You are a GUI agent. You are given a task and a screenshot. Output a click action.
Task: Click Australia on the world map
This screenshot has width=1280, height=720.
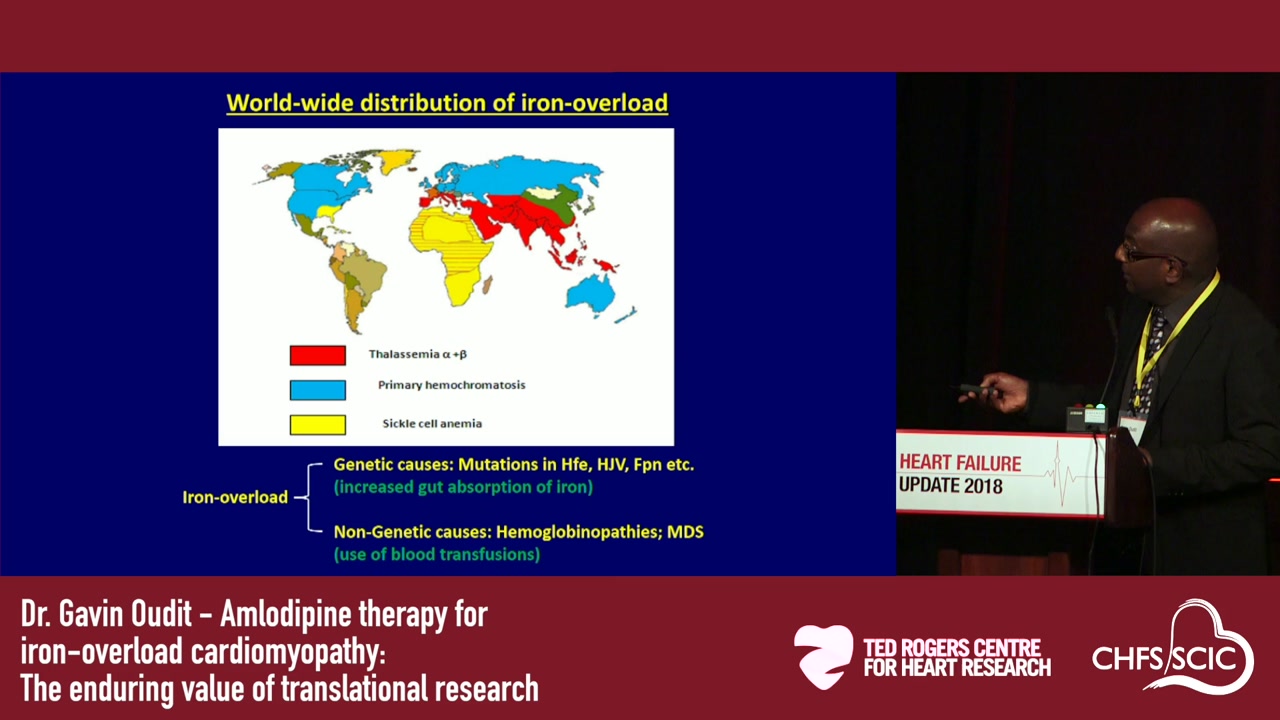[590, 290]
